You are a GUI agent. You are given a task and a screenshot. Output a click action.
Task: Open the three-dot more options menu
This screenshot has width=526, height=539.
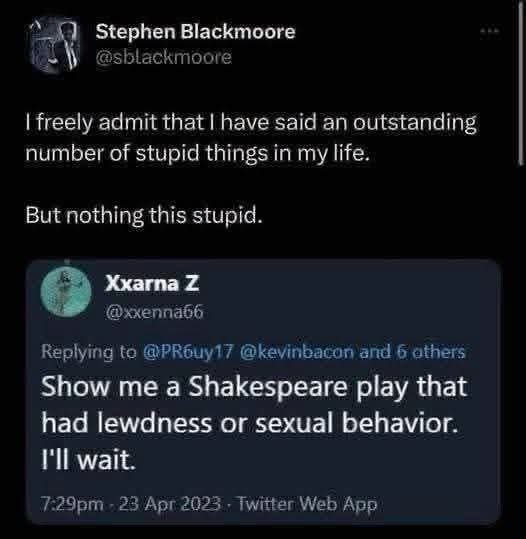[490, 31]
